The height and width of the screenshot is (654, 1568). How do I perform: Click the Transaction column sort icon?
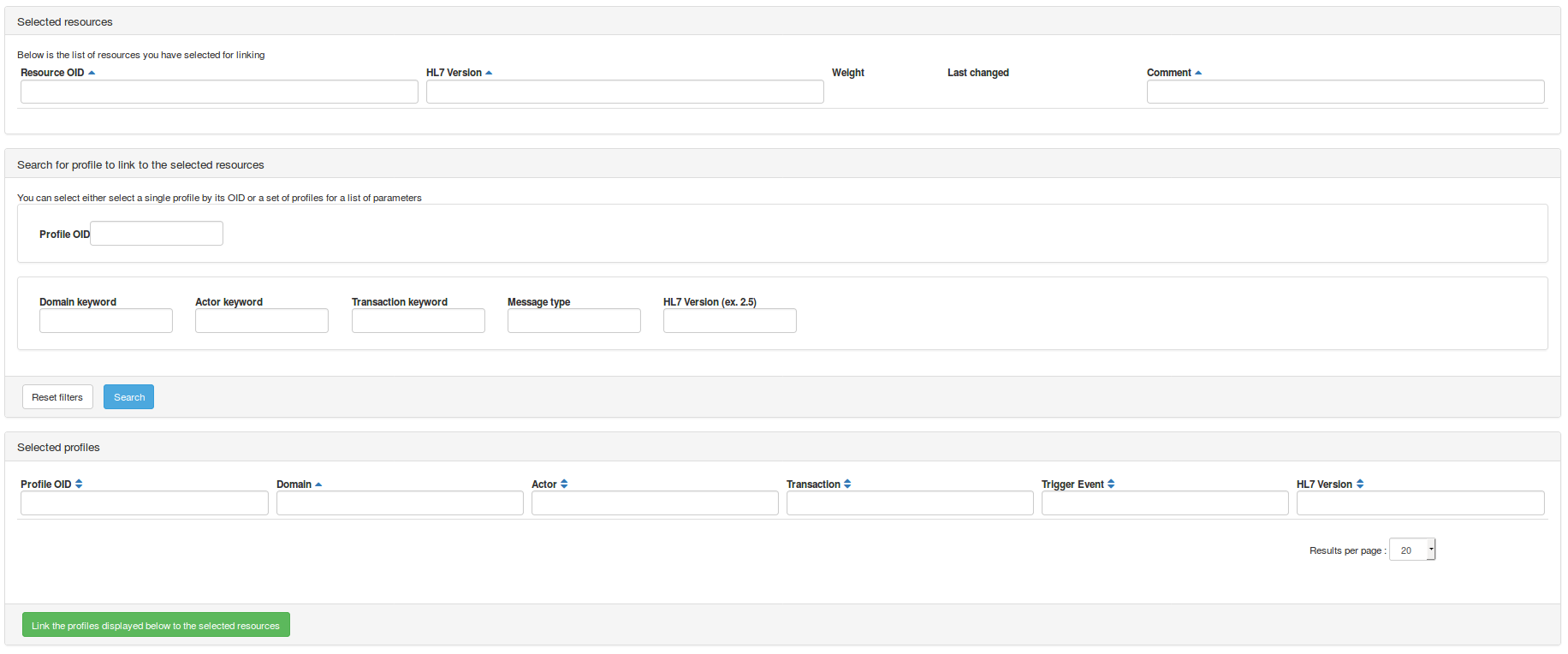847,484
